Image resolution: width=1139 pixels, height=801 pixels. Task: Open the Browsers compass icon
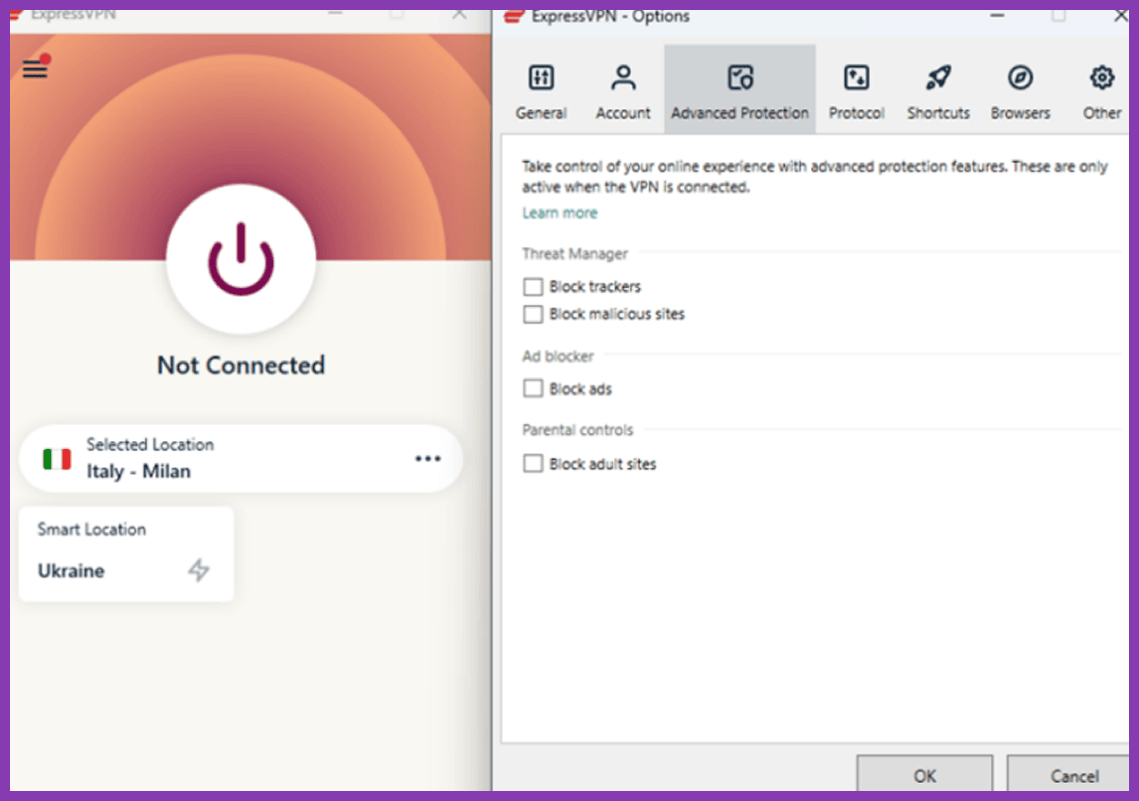click(x=1020, y=78)
